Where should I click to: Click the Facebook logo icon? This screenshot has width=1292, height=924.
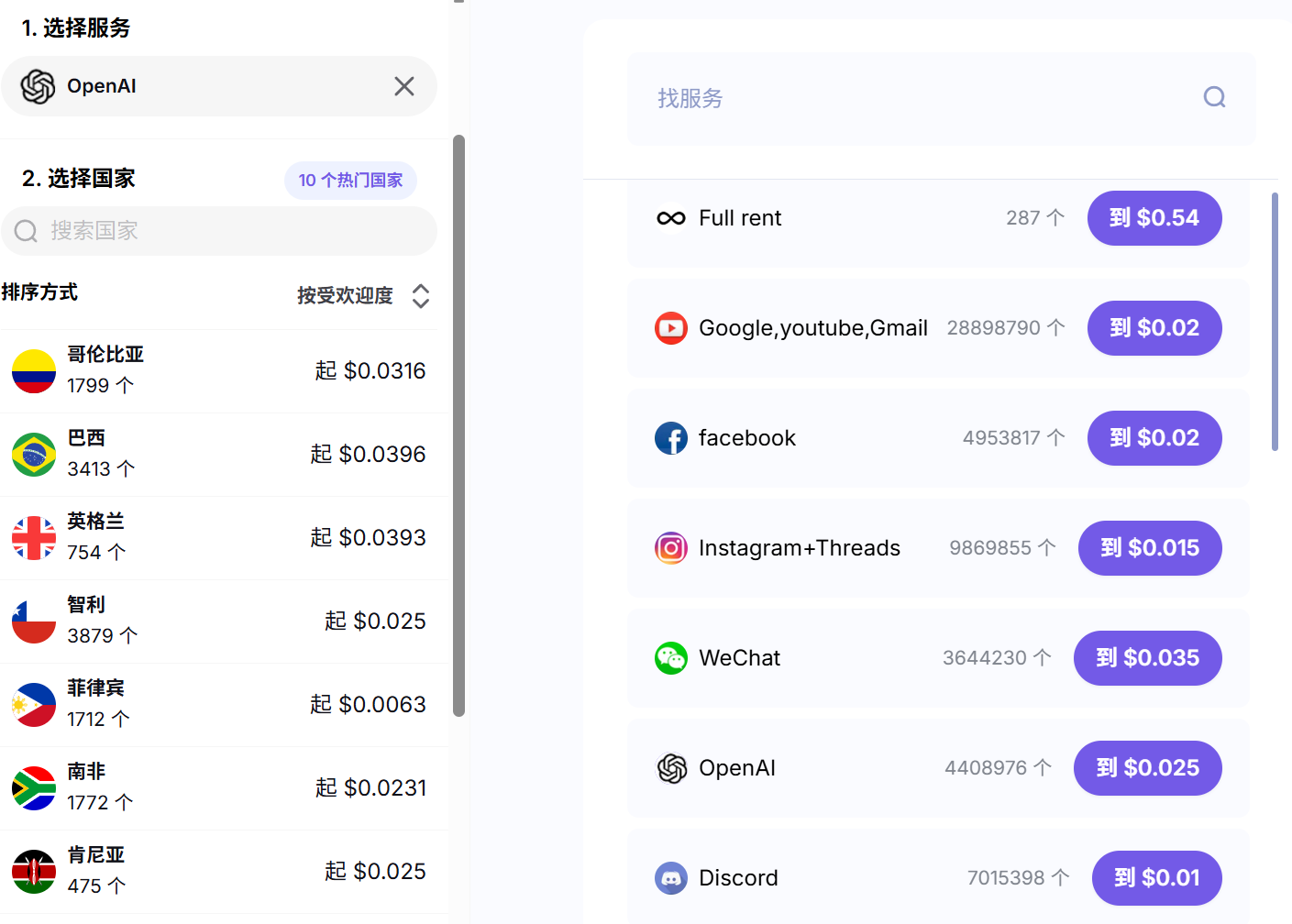671,438
